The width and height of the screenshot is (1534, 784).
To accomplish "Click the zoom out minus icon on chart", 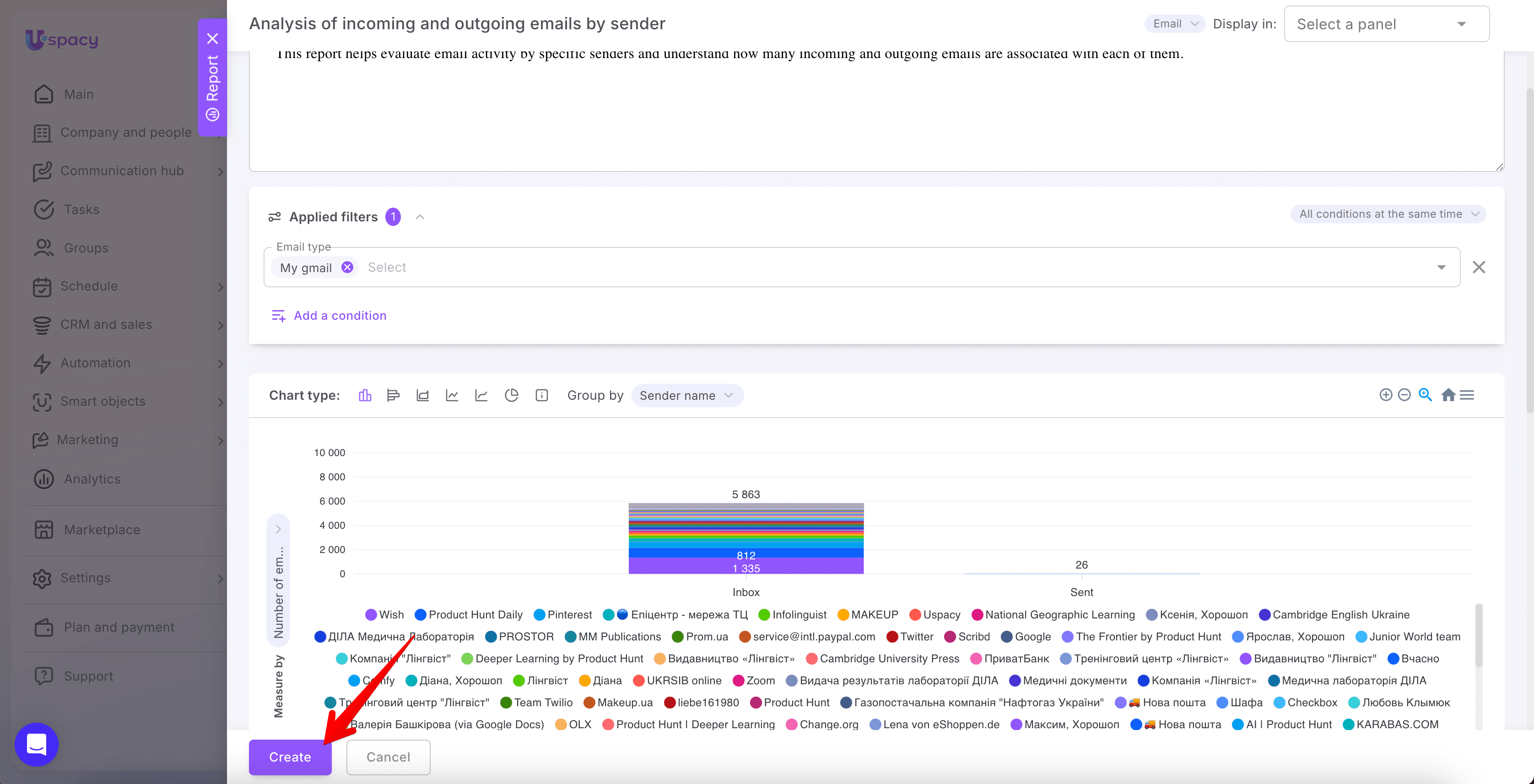I will click(1404, 395).
